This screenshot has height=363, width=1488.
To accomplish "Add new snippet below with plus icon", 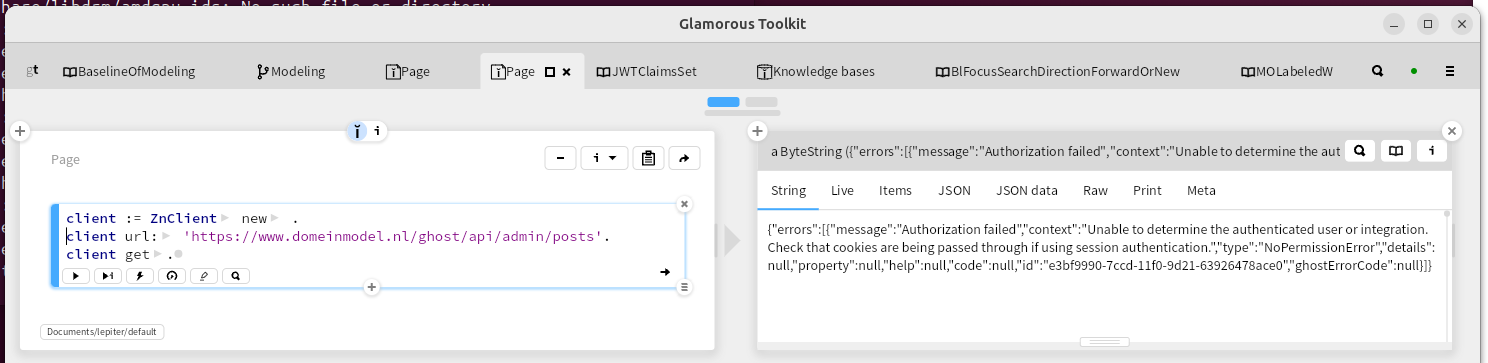I will pos(371,287).
